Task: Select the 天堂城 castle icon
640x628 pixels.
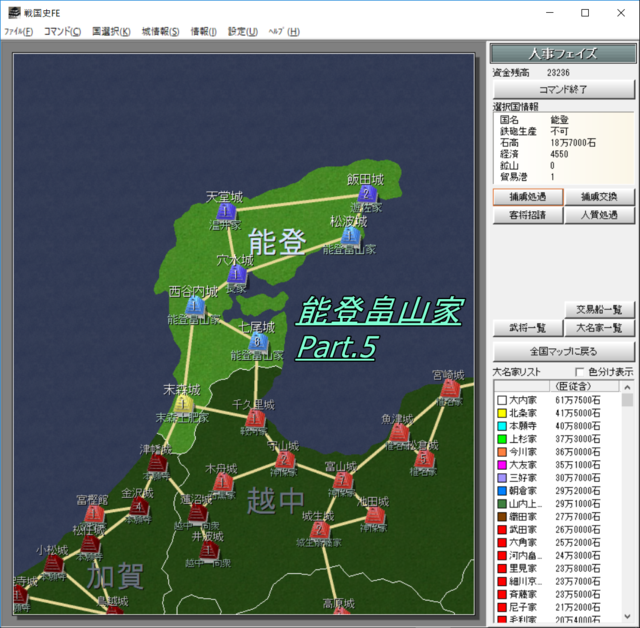Action: point(226,212)
